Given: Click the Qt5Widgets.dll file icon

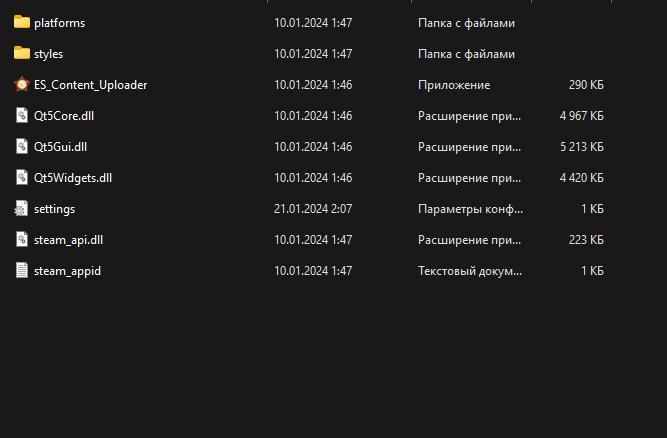Looking at the screenshot, I should (22, 178).
